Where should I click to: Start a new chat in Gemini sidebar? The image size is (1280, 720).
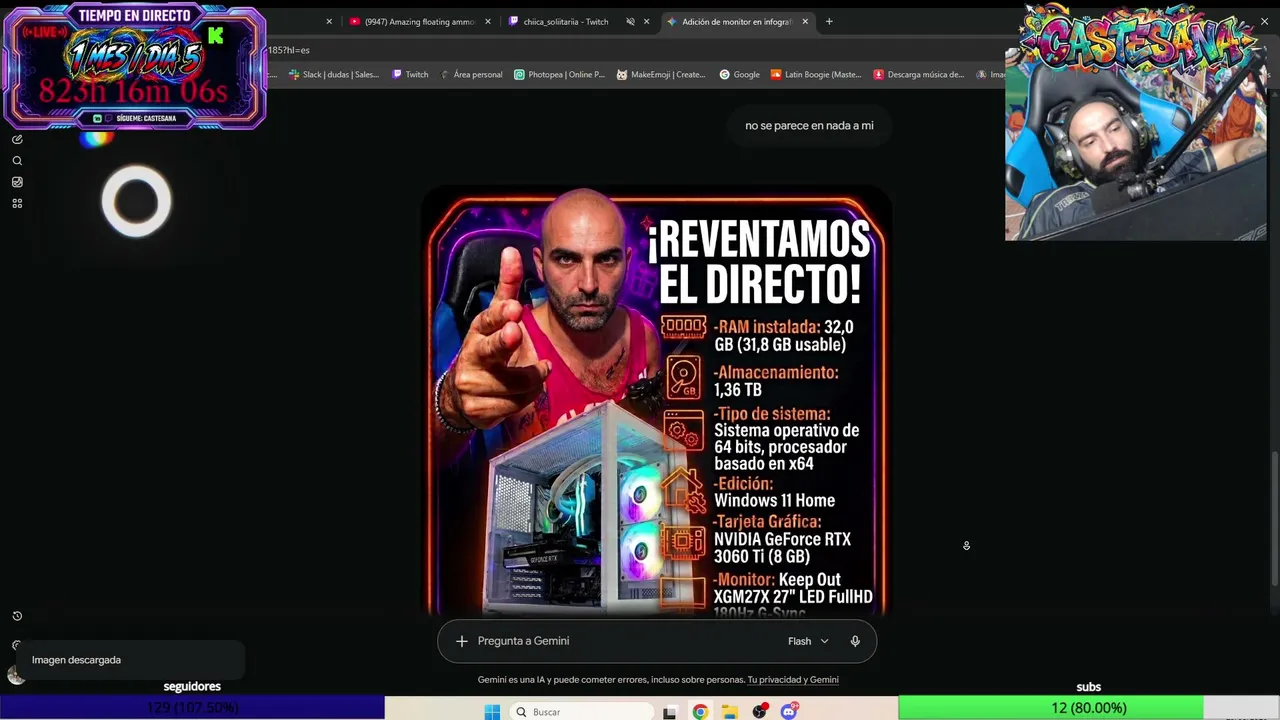click(x=17, y=139)
